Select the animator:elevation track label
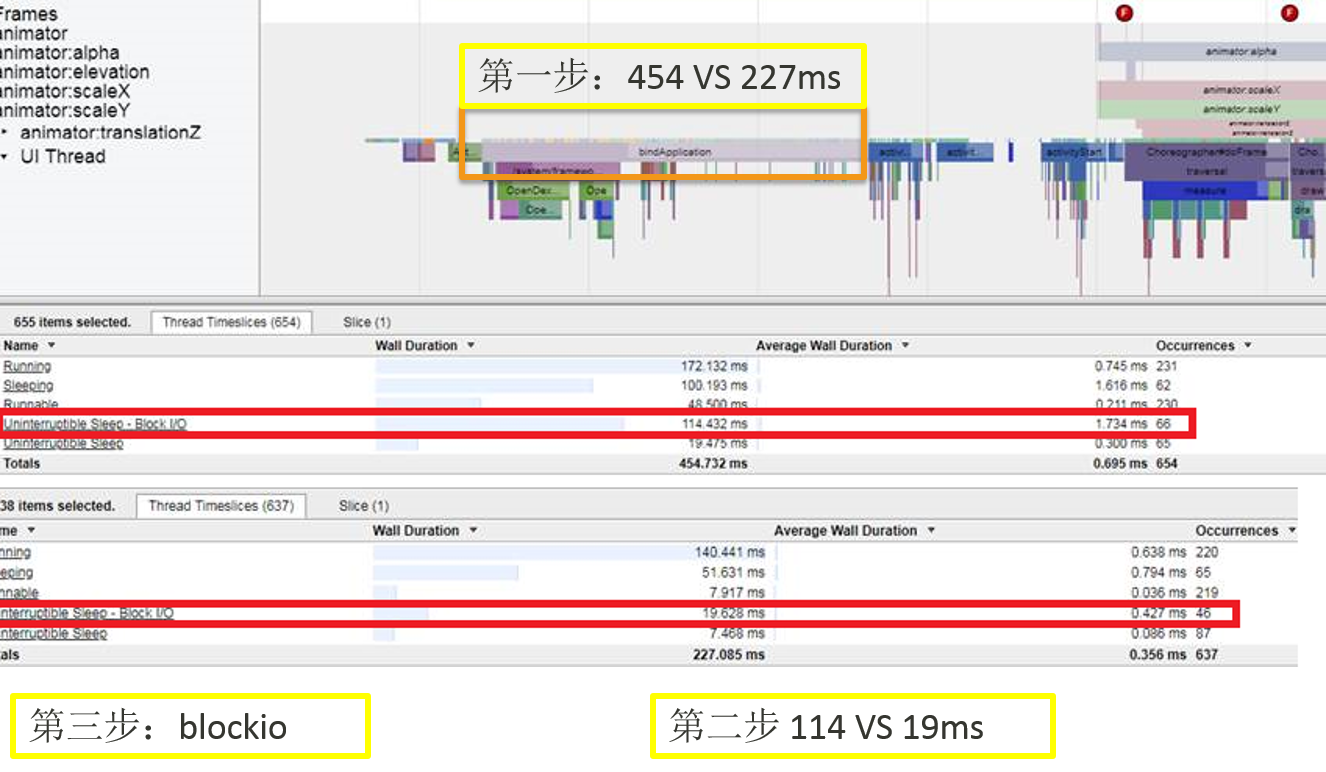Screen dimensions: 1326x772 click(74, 72)
